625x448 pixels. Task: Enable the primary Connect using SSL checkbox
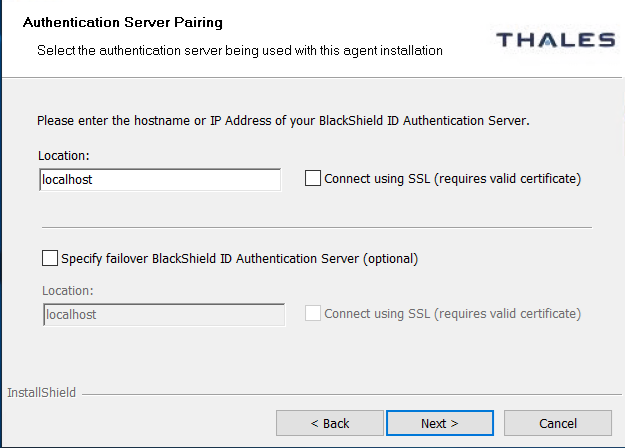(313, 179)
